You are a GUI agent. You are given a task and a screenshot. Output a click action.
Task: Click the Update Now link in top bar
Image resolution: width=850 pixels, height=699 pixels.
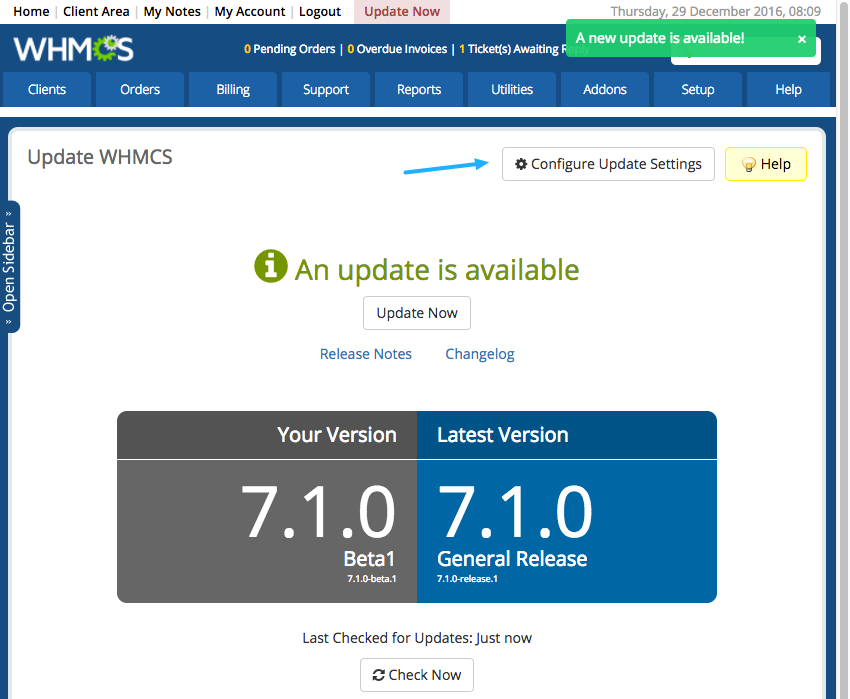402,11
